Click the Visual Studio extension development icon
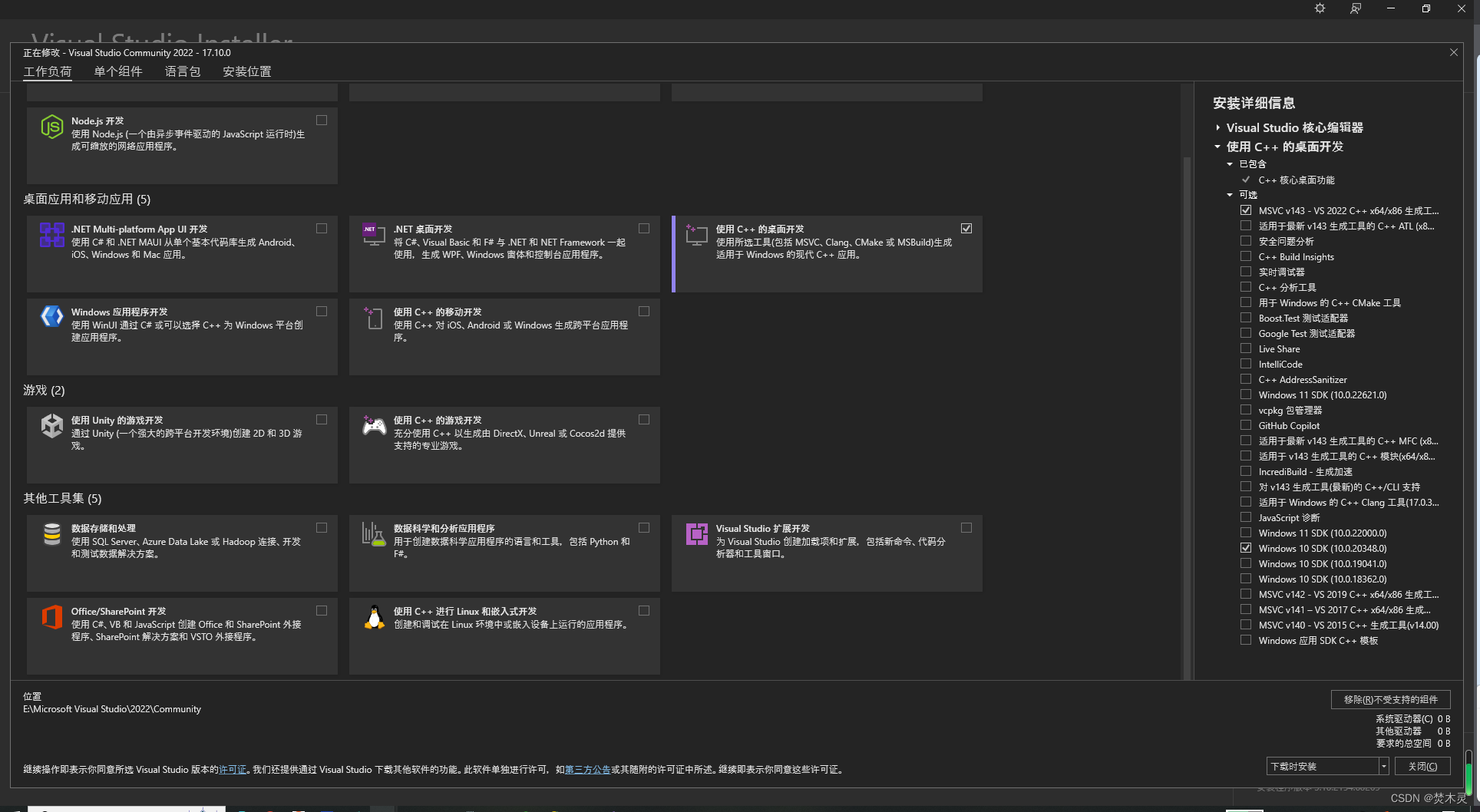Viewport: 1480px width, 812px height. [x=696, y=534]
